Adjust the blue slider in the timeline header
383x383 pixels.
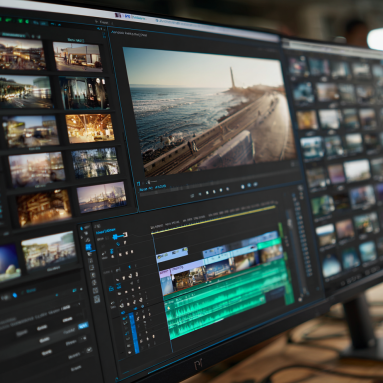(x=119, y=236)
